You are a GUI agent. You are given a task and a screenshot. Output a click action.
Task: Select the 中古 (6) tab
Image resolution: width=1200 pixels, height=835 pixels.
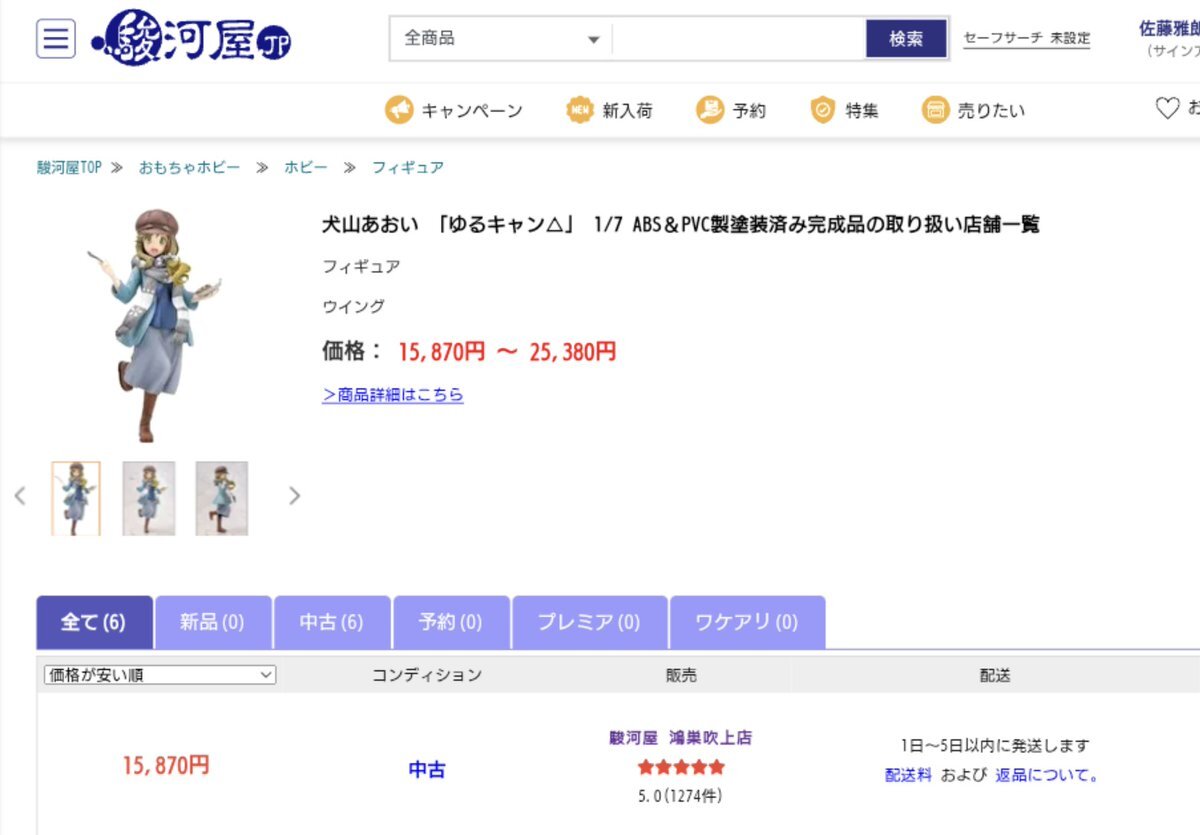point(331,622)
